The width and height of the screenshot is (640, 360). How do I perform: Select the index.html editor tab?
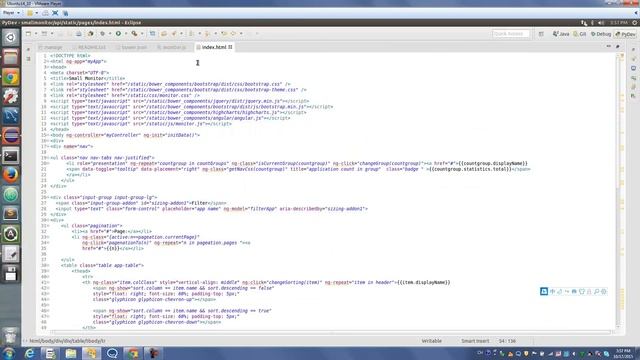(214, 47)
